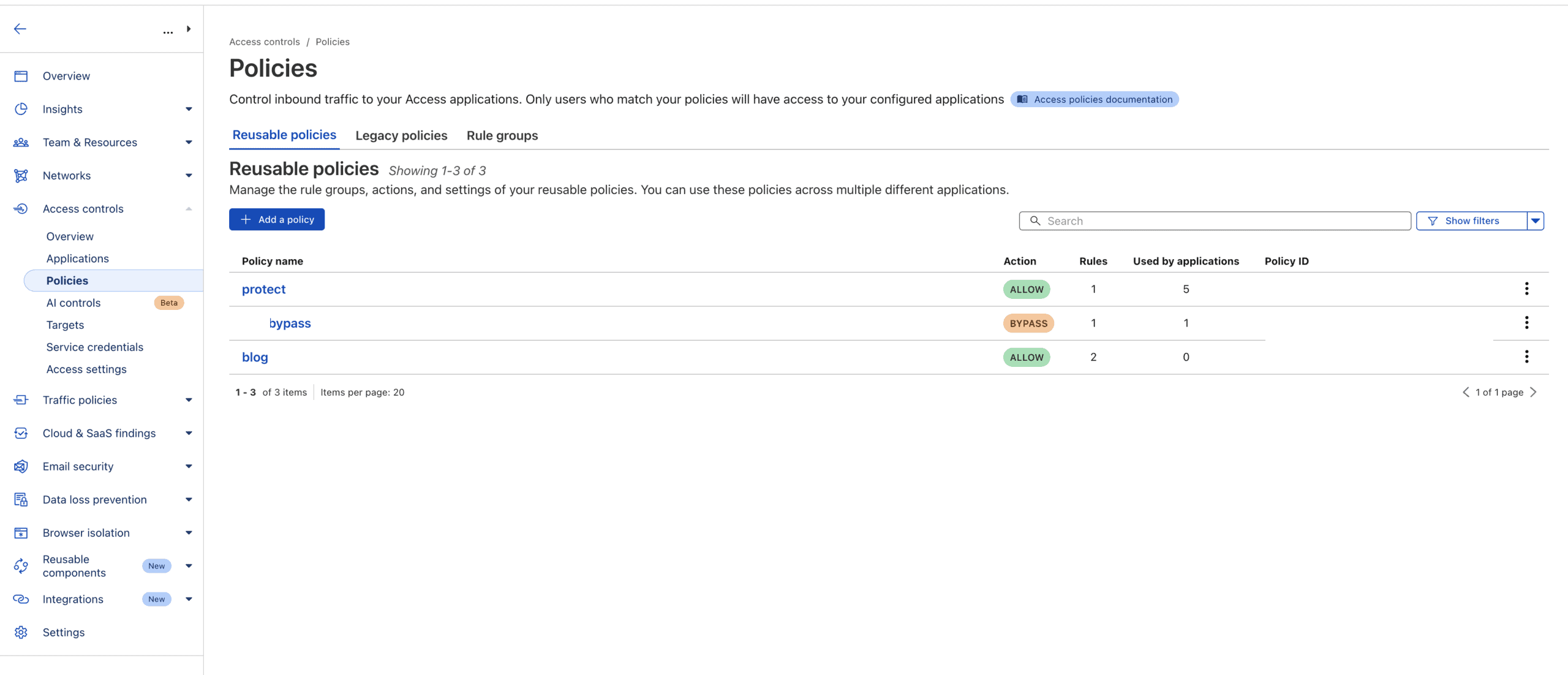This screenshot has width=1568, height=675.
Task: Click the filter funnel icon
Action: point(1433,221)
